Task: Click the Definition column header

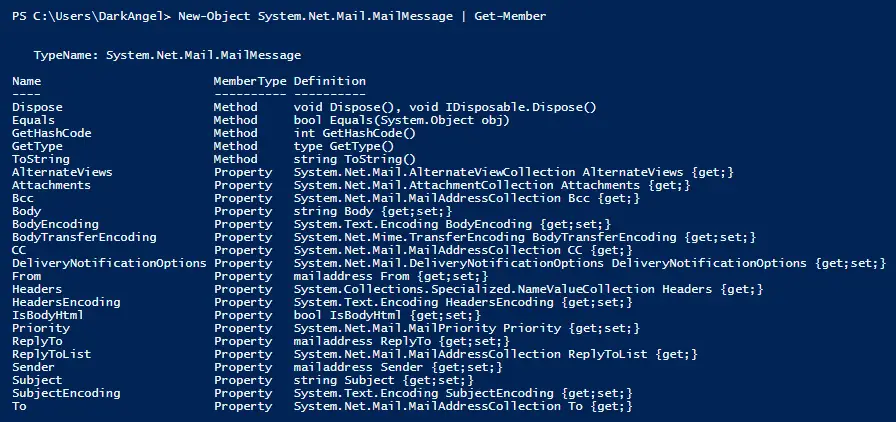Action: (x=329, y=81)
